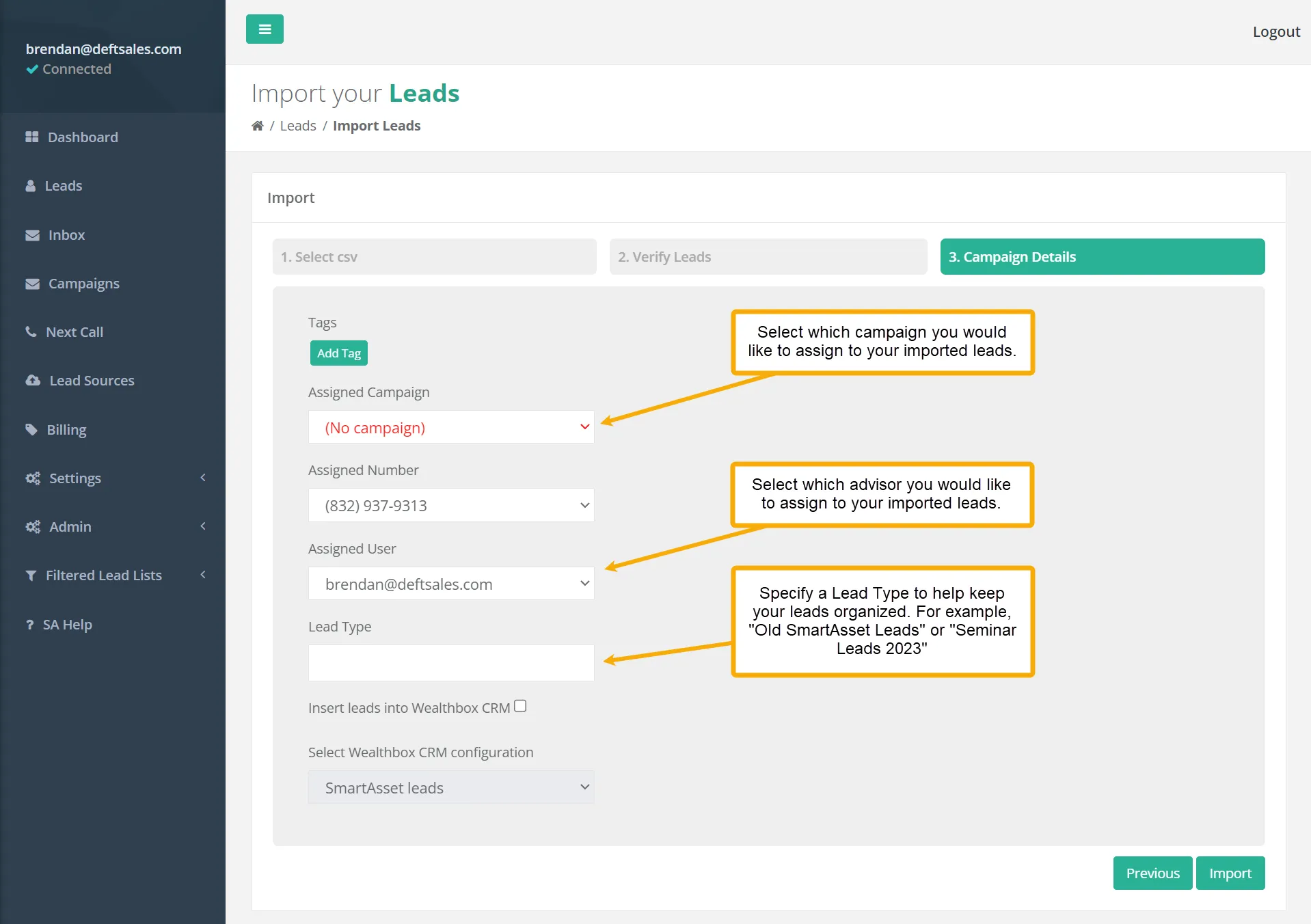The width and height of the screenshot is (1311, 924).
Task: Click the Campaigns envelope icon
Action: coord(32,284)
